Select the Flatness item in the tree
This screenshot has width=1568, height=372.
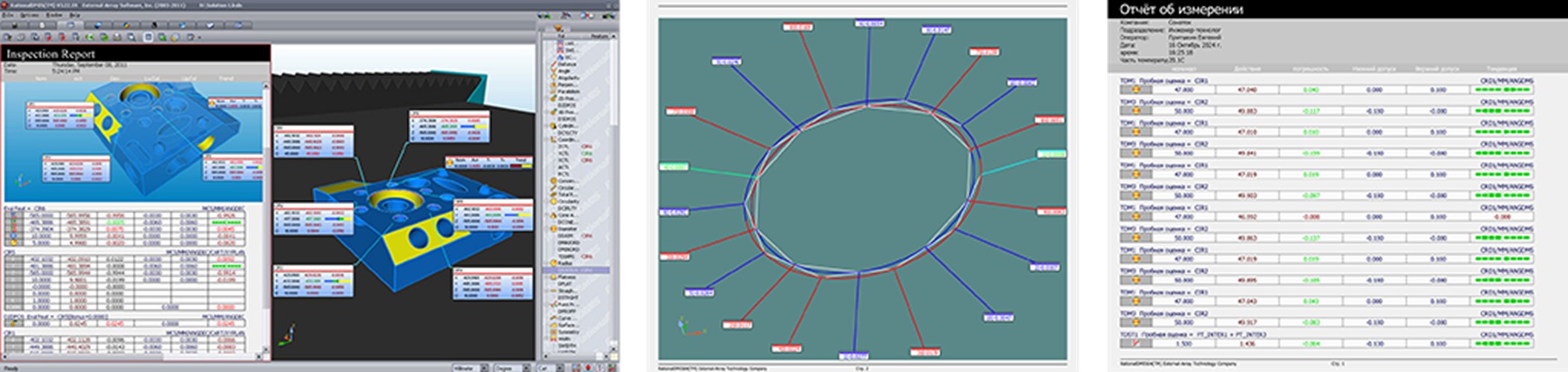coord(567,277)
